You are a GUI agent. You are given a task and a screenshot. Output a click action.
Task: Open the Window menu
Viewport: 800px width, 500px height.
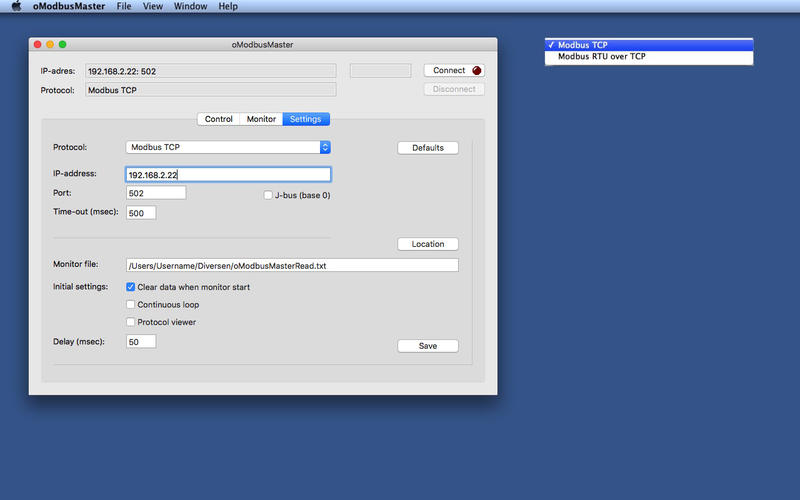pos(190,6)
